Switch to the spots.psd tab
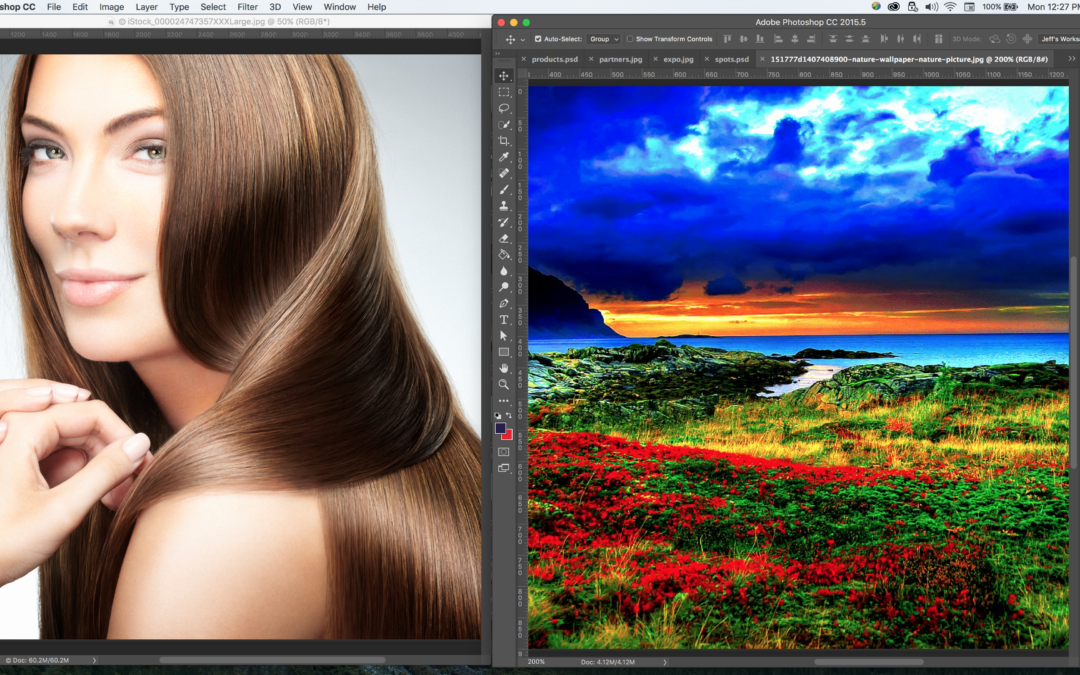 click(x=731, y=59)
